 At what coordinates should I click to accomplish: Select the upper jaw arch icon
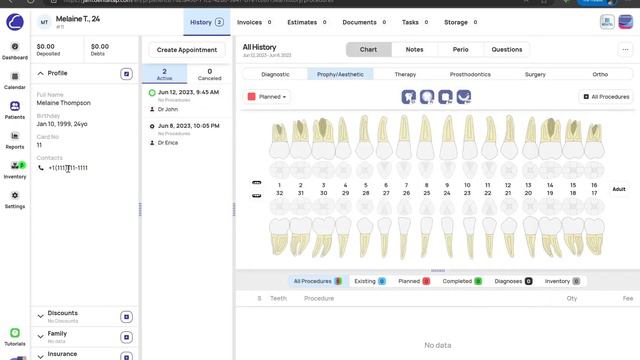(256, 182)
